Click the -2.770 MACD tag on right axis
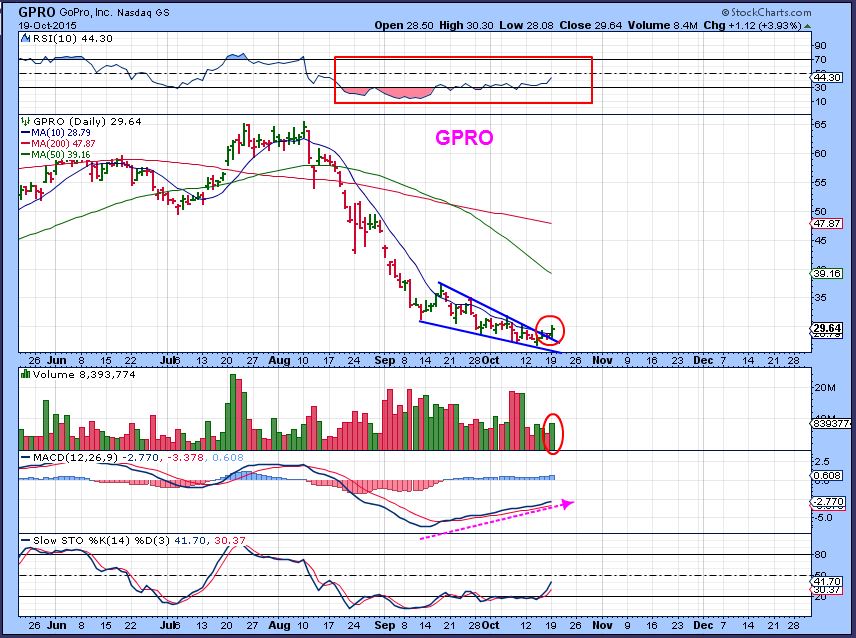The width and height of the screenshot is (856, 638). click(828, 501)
